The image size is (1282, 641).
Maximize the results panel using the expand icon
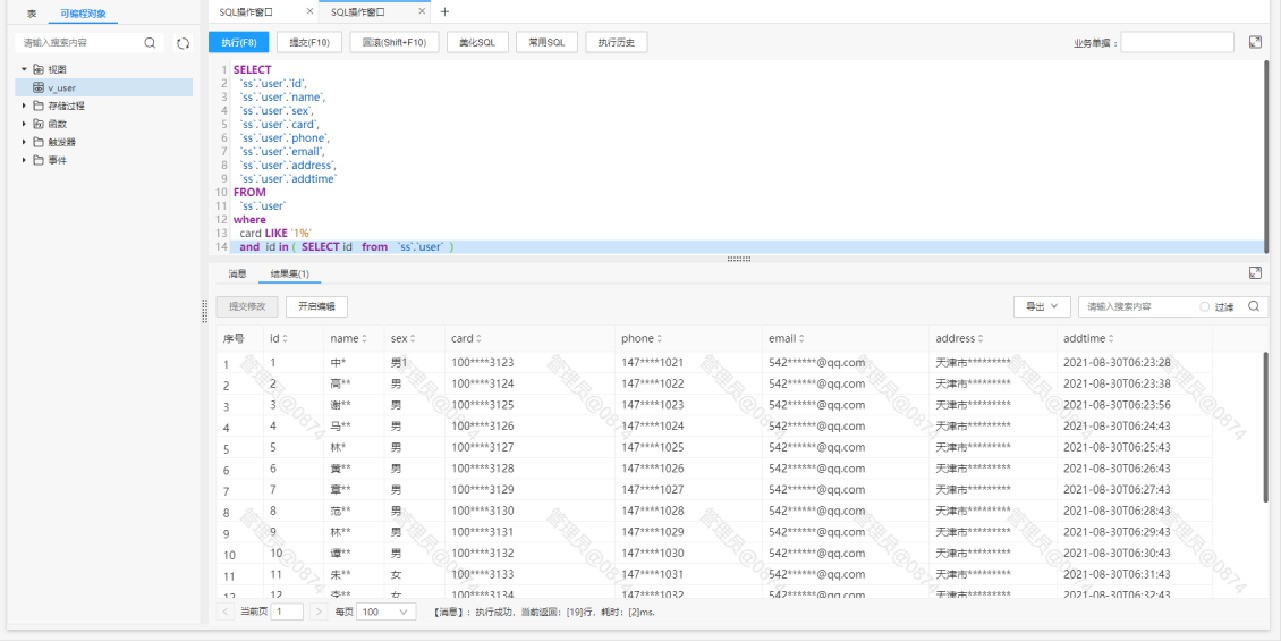pyautogui.click(x=1255, y=273)
